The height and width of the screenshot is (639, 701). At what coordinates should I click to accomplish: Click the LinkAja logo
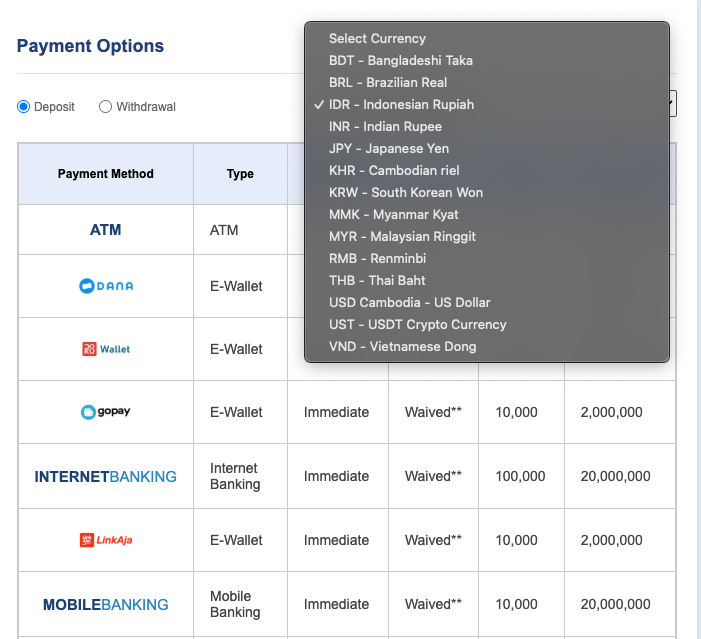(105, 540)
